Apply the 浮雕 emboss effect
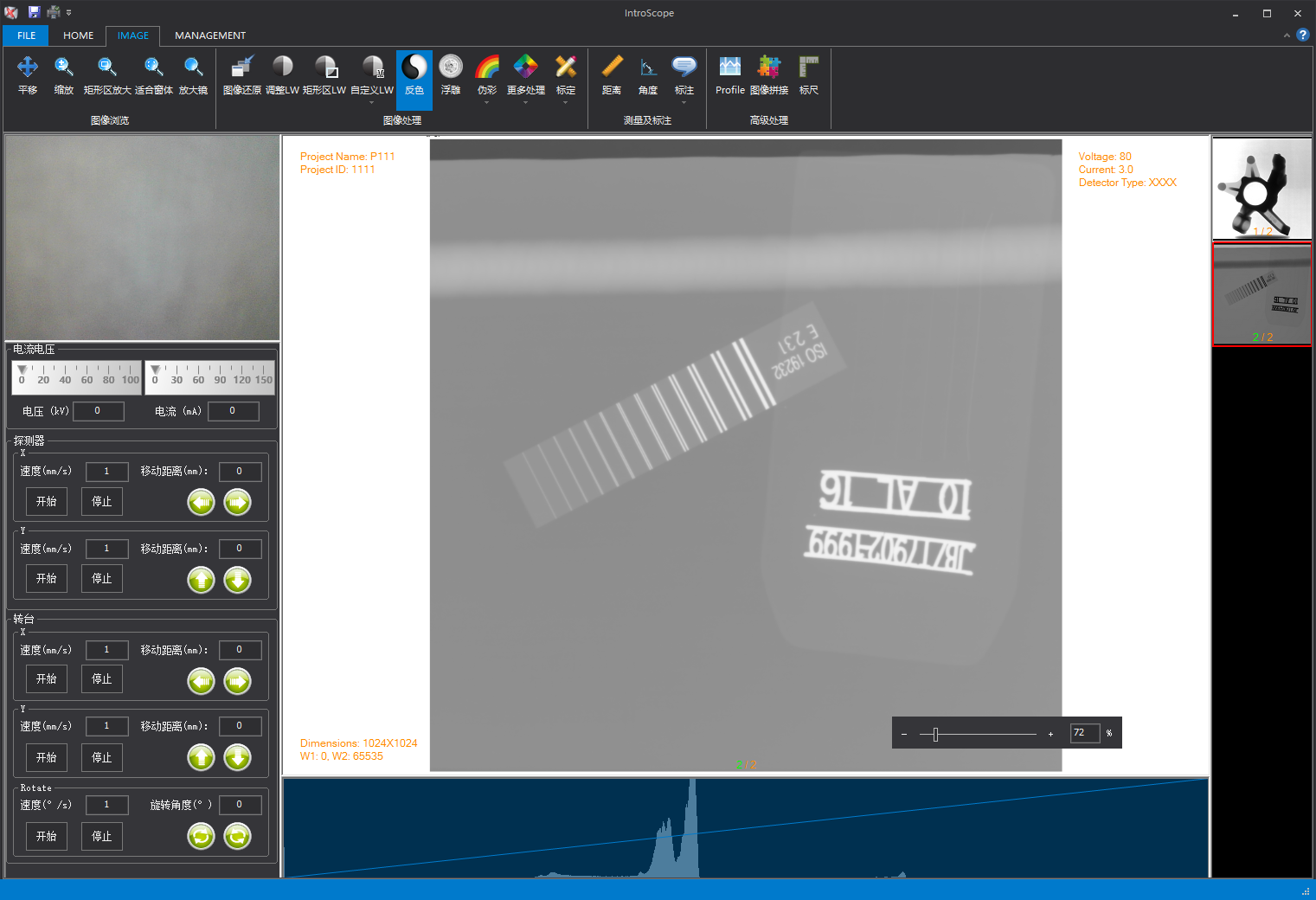1316x900 pixels. [451, 75]
